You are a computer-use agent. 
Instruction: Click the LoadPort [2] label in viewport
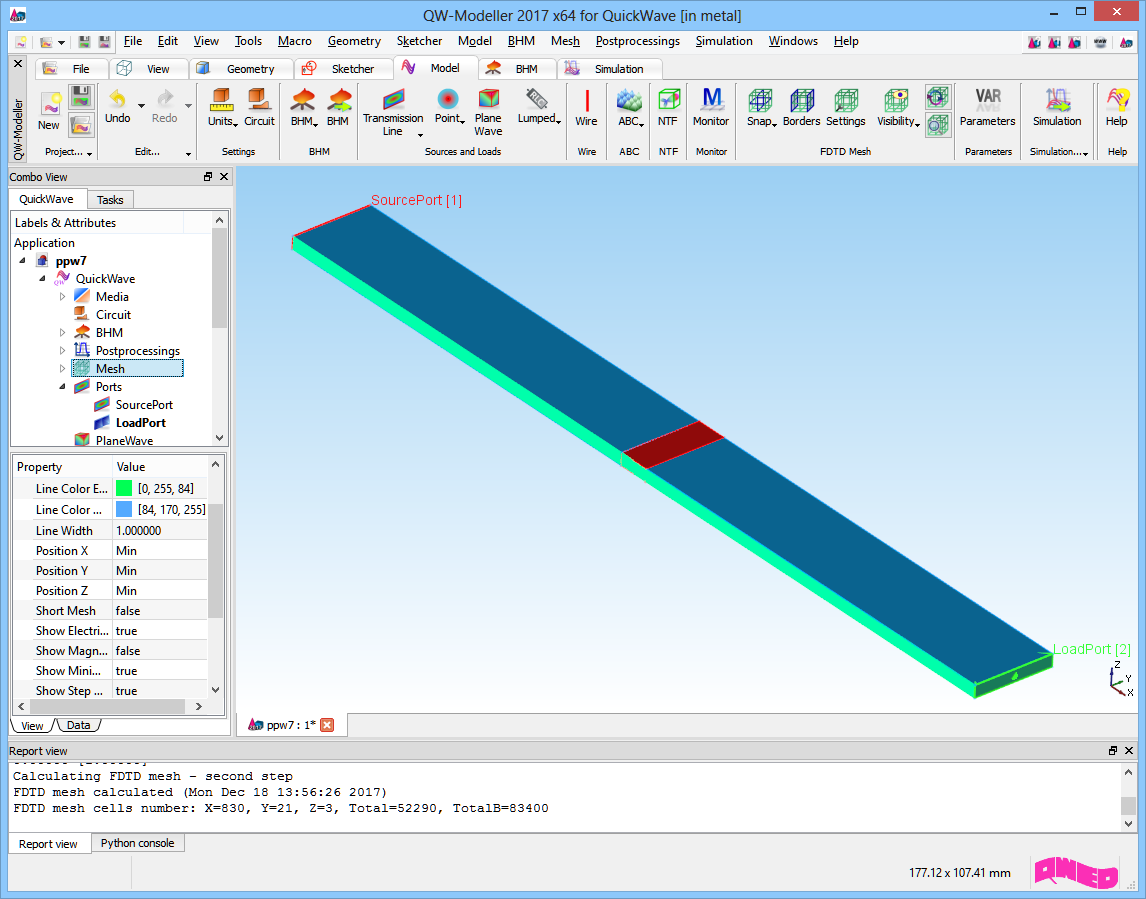pos(1092,649)
